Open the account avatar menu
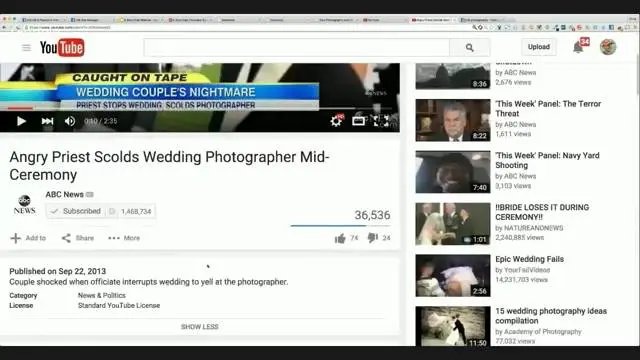640x360 pixels. [608, 47]
